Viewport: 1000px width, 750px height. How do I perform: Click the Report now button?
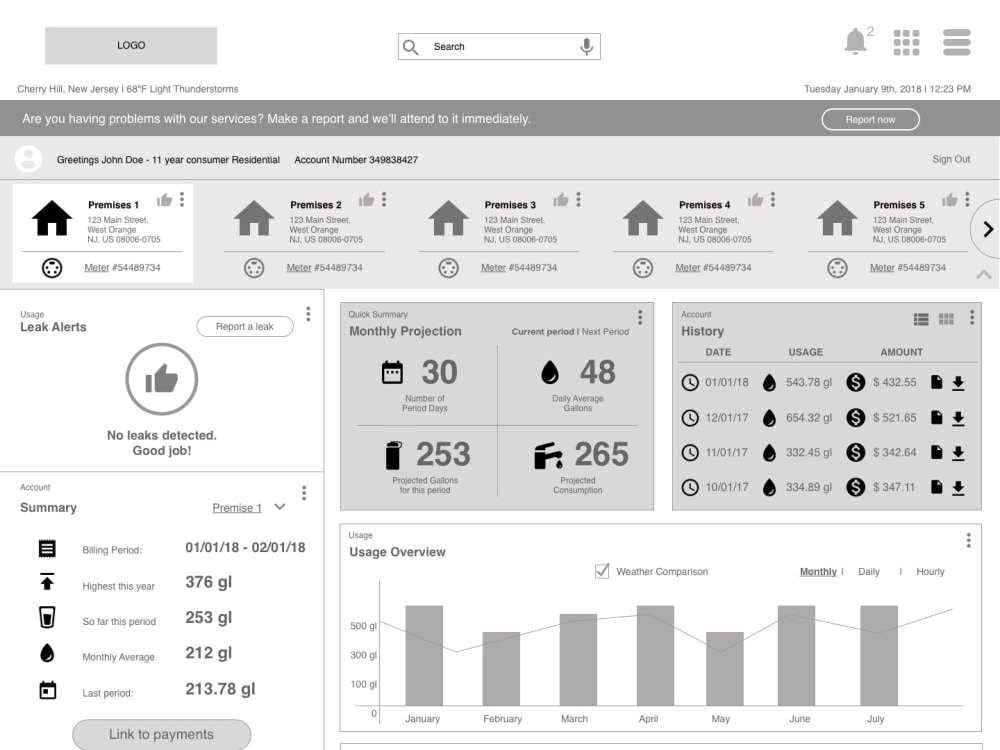870,119
